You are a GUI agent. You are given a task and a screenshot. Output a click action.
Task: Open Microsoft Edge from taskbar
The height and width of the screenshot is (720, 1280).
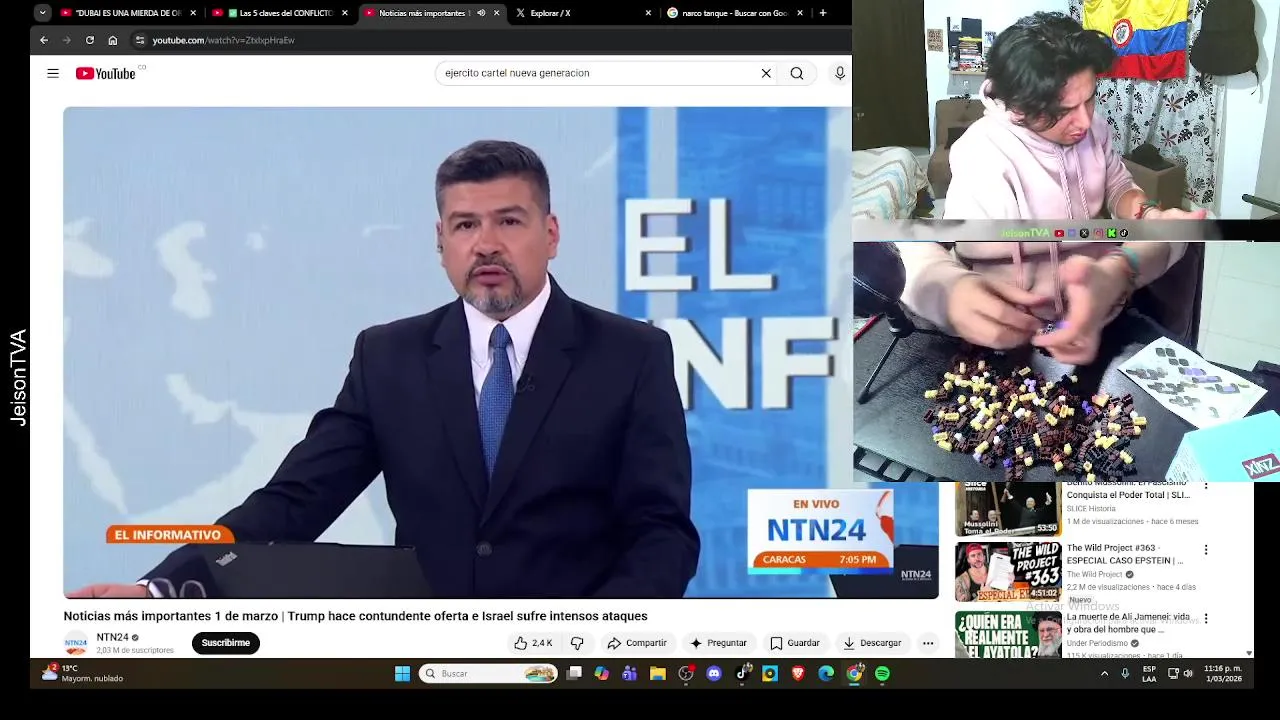click(826, 674)
